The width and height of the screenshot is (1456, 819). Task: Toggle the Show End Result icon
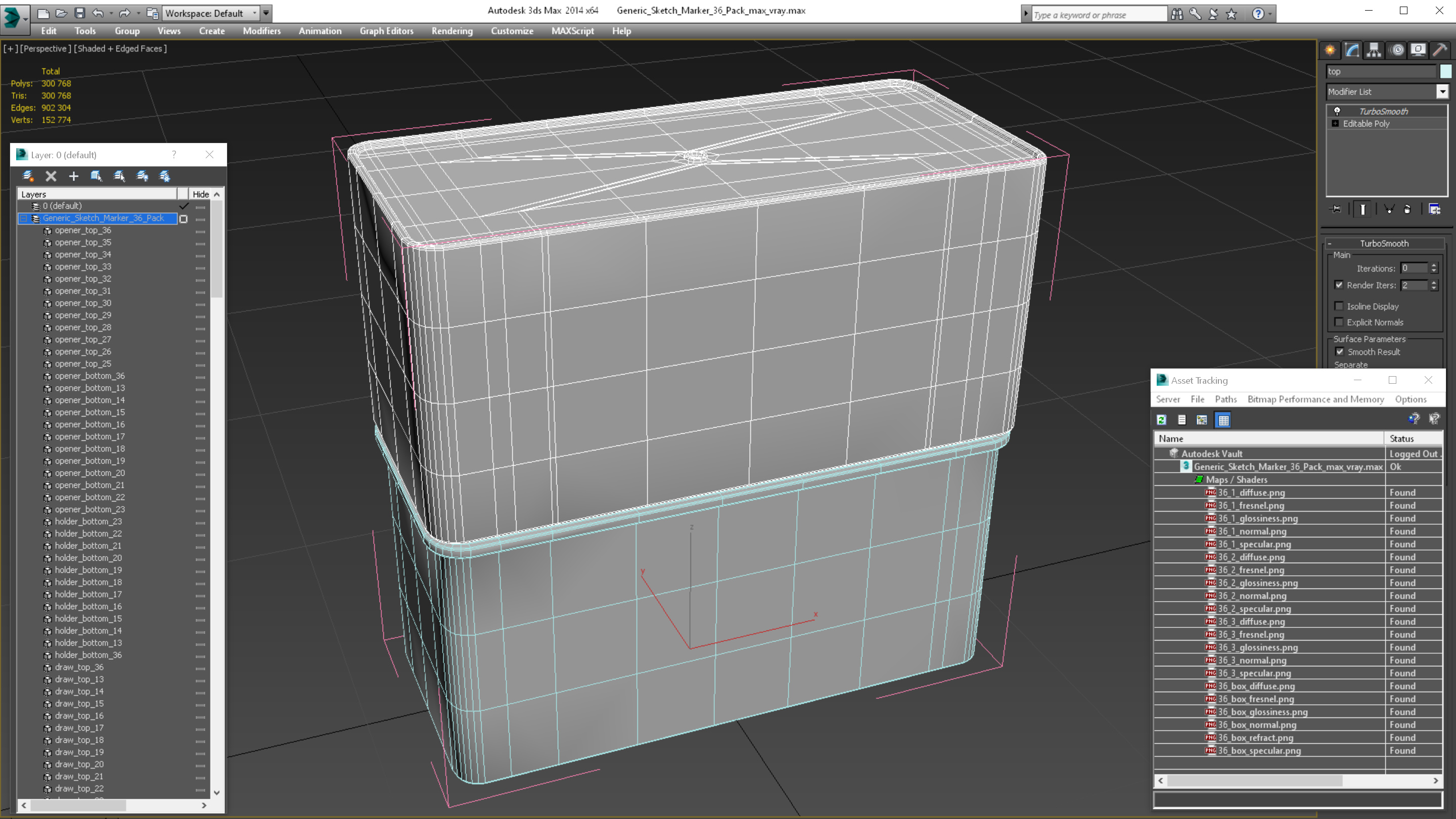click(1363, 209)
